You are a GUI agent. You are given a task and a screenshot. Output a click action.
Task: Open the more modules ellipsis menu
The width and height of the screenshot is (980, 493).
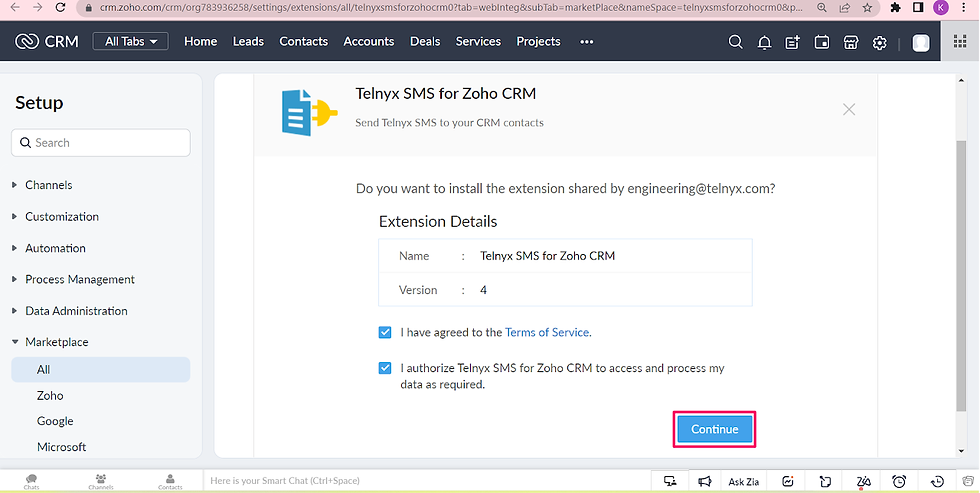pyautogui.click(x=586, y=42)
